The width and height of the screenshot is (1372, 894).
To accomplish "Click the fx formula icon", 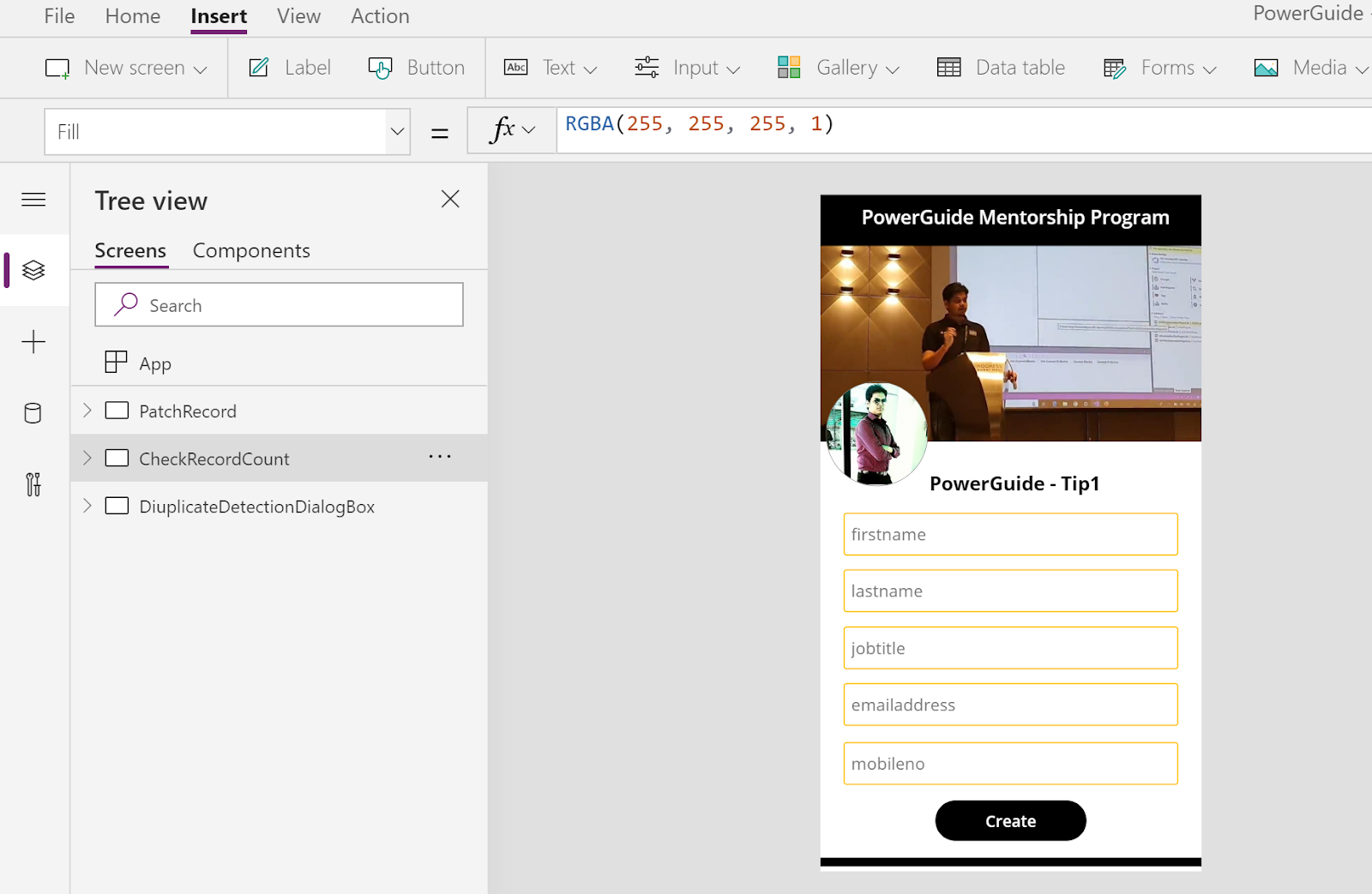I will pyautogui.click(x=502, y=129).
